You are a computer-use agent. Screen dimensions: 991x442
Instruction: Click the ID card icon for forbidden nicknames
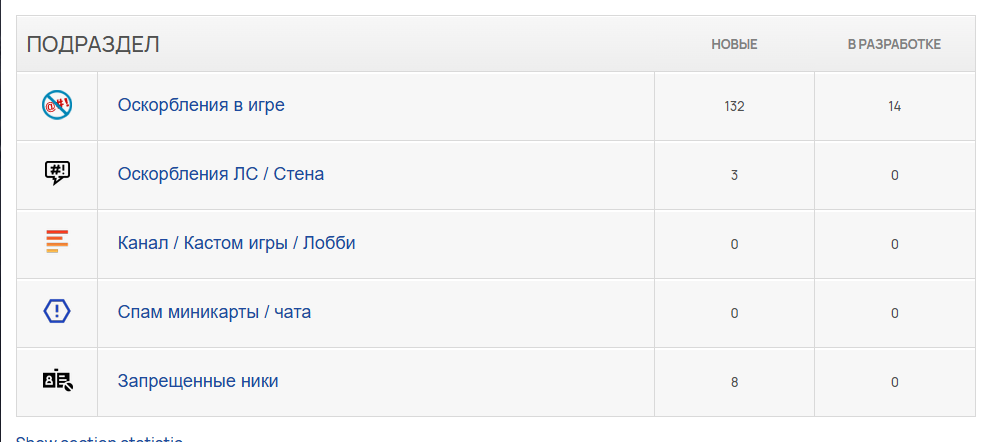tap(58, 380)
